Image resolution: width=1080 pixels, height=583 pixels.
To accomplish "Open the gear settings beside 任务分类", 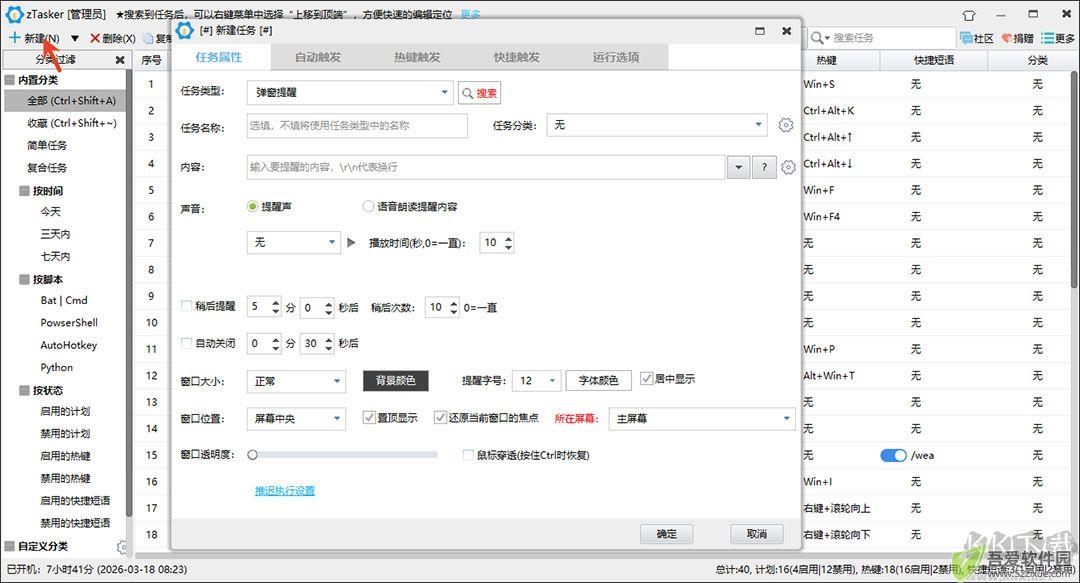I will [786, 125].
